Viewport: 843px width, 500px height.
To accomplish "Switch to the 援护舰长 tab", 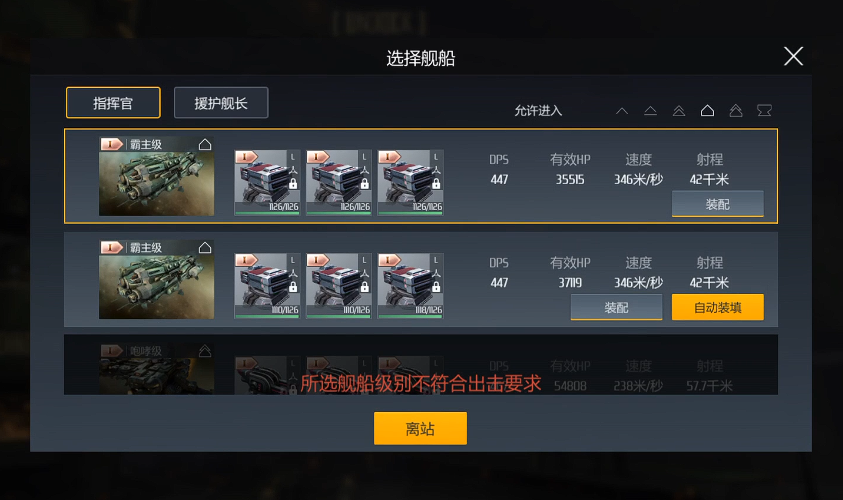I will tap(221, 103).
